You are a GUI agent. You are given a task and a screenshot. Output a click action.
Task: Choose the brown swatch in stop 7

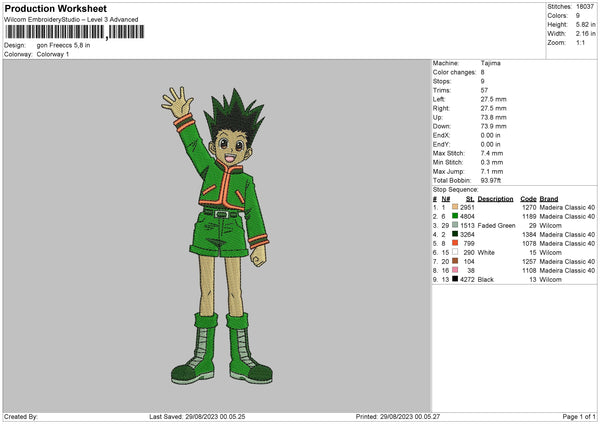pos(455,261)
